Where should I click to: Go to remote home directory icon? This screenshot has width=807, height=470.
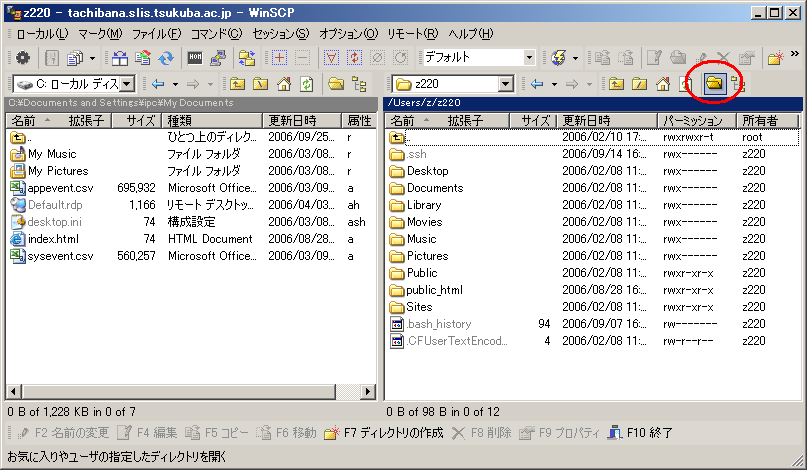click(663, 84)
